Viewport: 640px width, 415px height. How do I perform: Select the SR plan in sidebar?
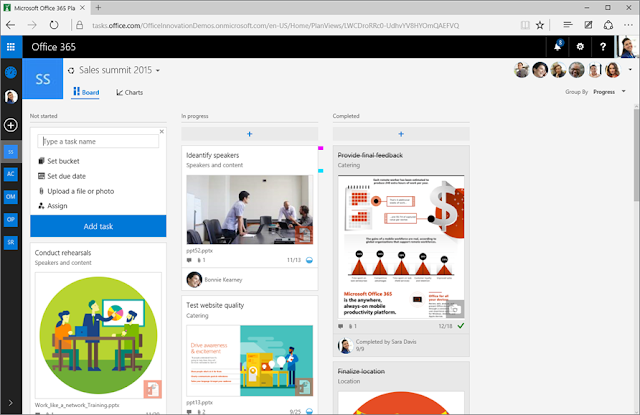[x=11, y=242]
